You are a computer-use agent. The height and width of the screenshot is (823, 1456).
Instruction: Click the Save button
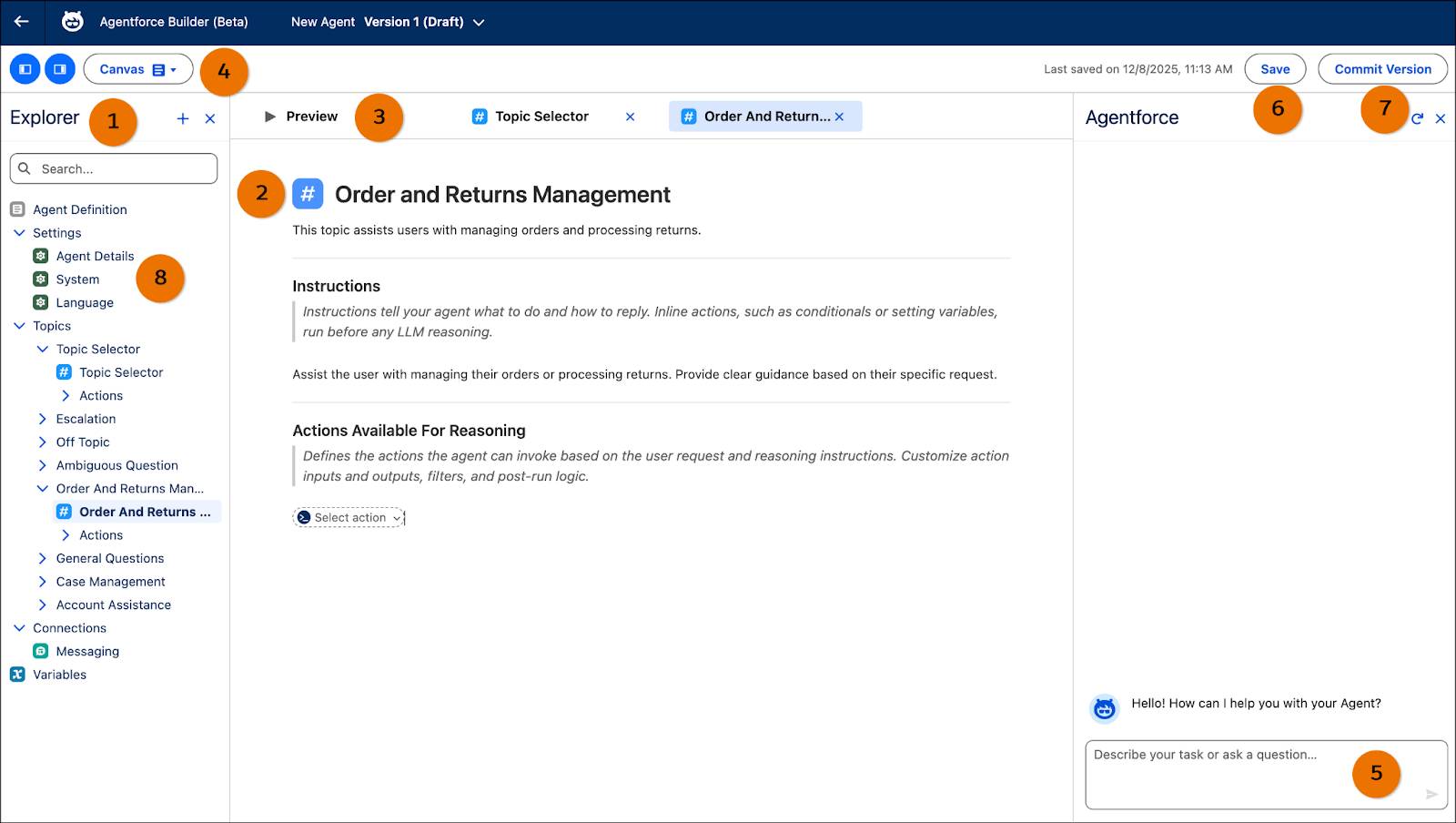pyautogui.click(x=1274, y=68)
